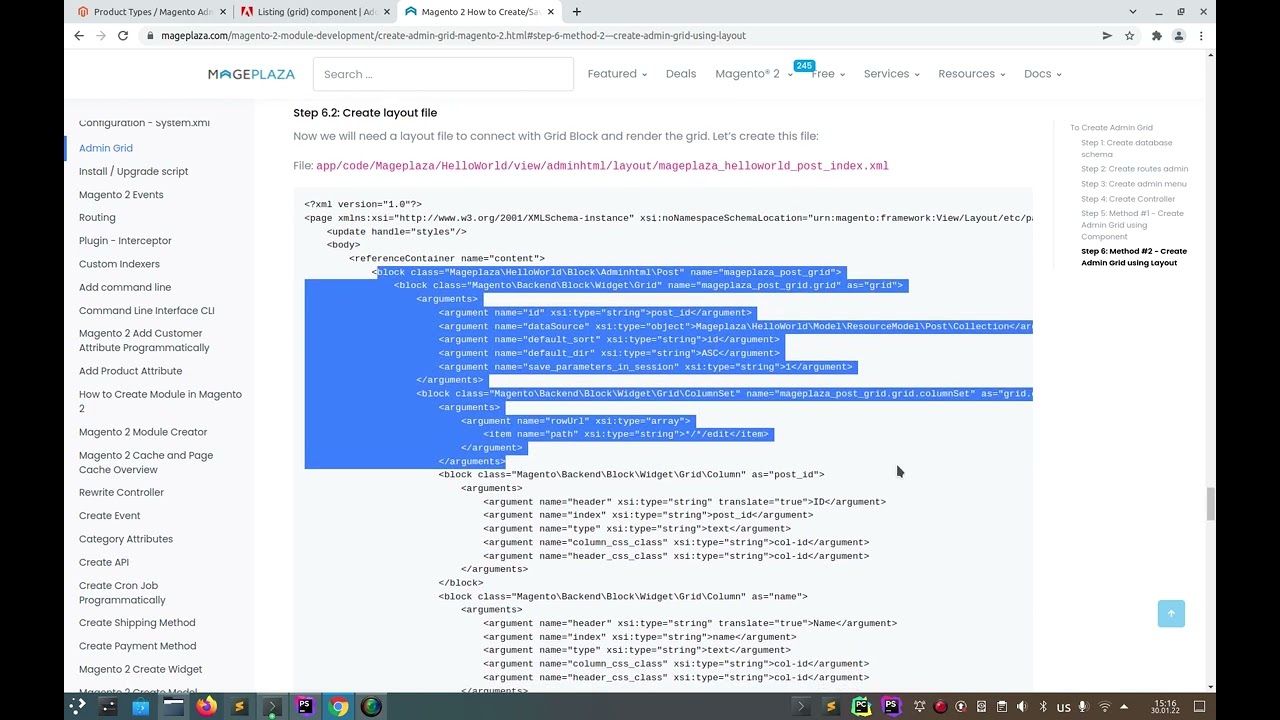Reload the page with the refresh icon
The image size is (1280, 720).
[x=123, y=36]
